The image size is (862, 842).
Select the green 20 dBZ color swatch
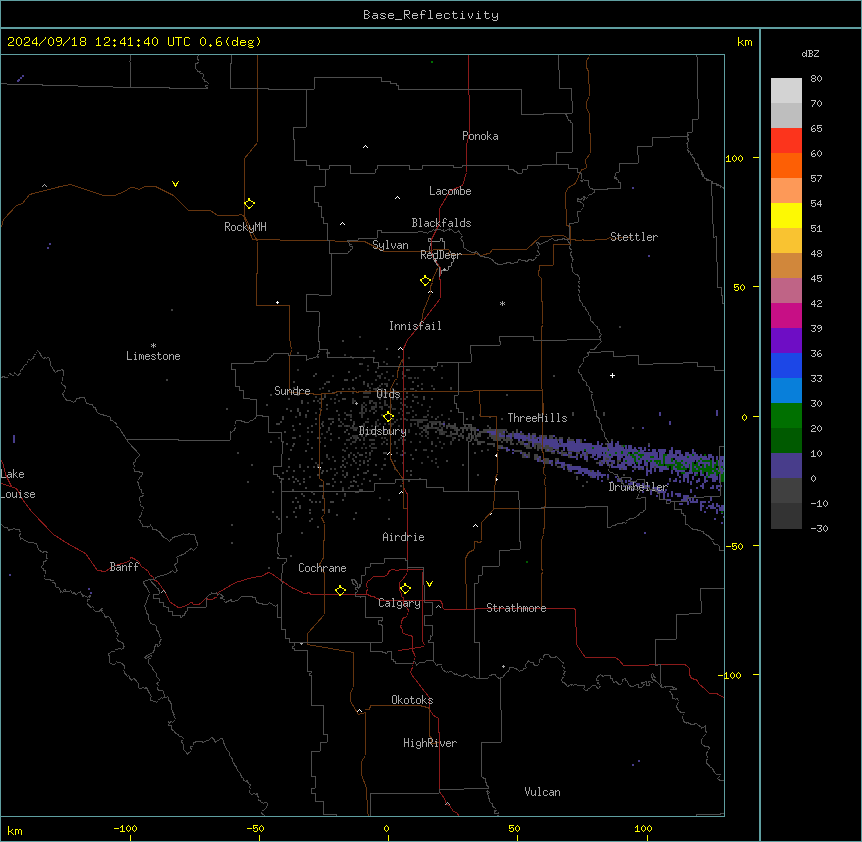coord(786,415)
